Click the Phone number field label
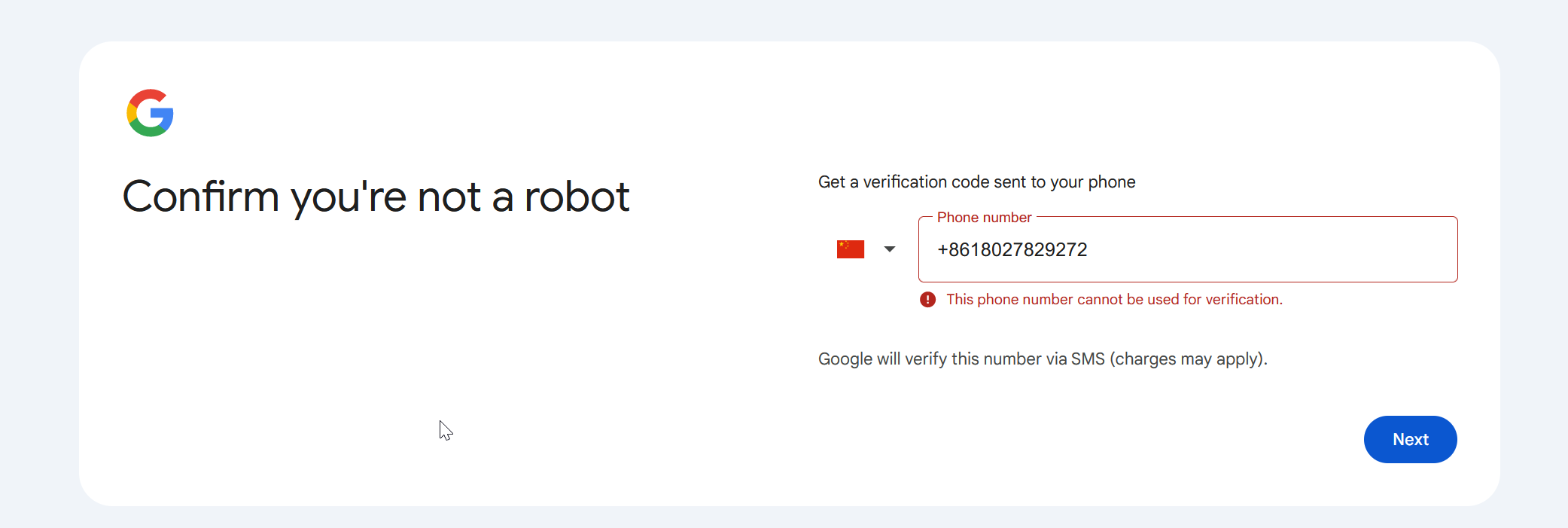The height and width of the screenshot is (528, 1568). pyautogui.click(x=984, y=218)
